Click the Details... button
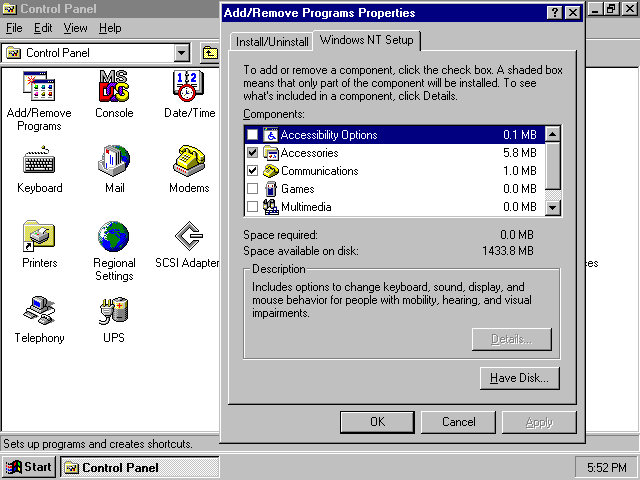The width and height of the screenshot is (640, 480). 511,339
